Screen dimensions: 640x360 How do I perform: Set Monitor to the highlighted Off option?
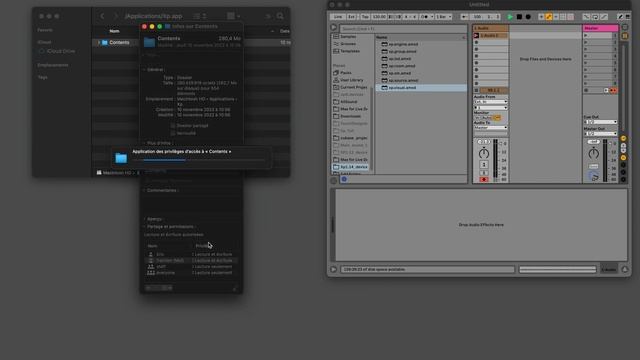497,118
